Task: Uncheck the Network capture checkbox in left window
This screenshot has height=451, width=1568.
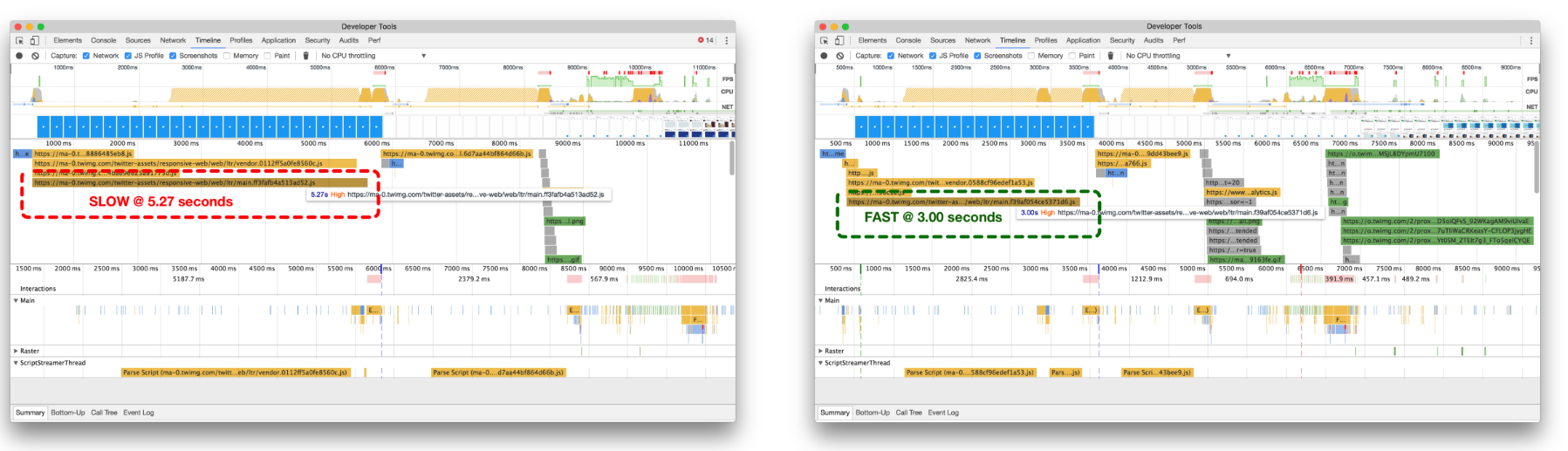Action: (86, 56)
